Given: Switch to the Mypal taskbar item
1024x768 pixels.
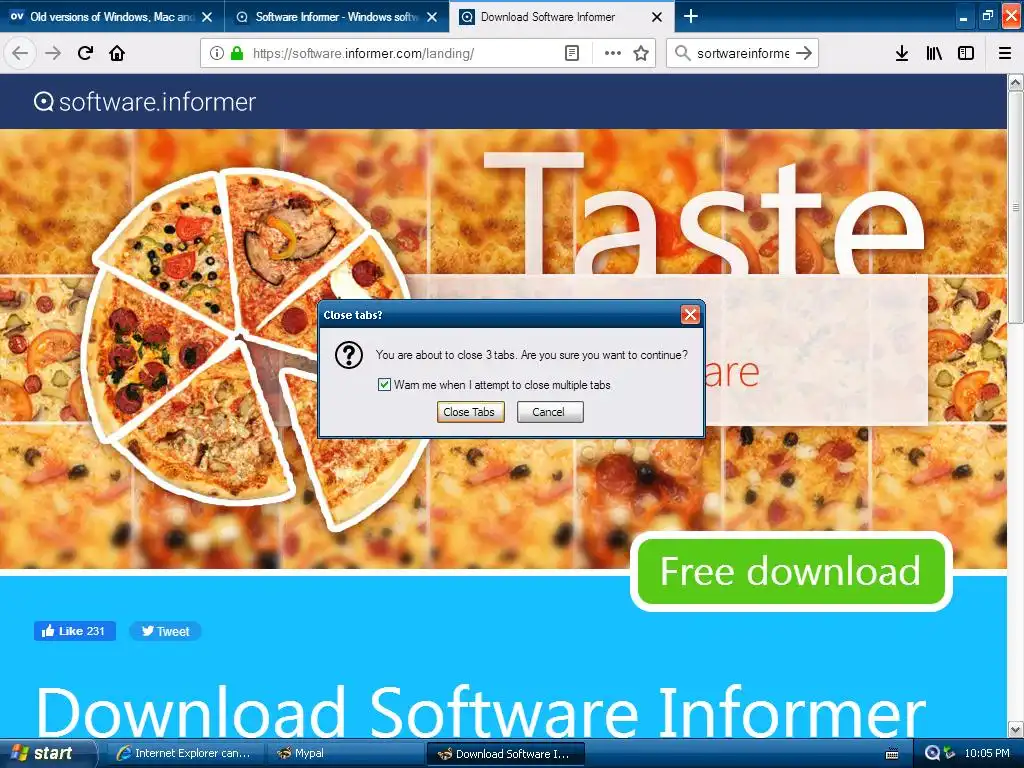Looking at the screenshot, I should click(346, 754).
